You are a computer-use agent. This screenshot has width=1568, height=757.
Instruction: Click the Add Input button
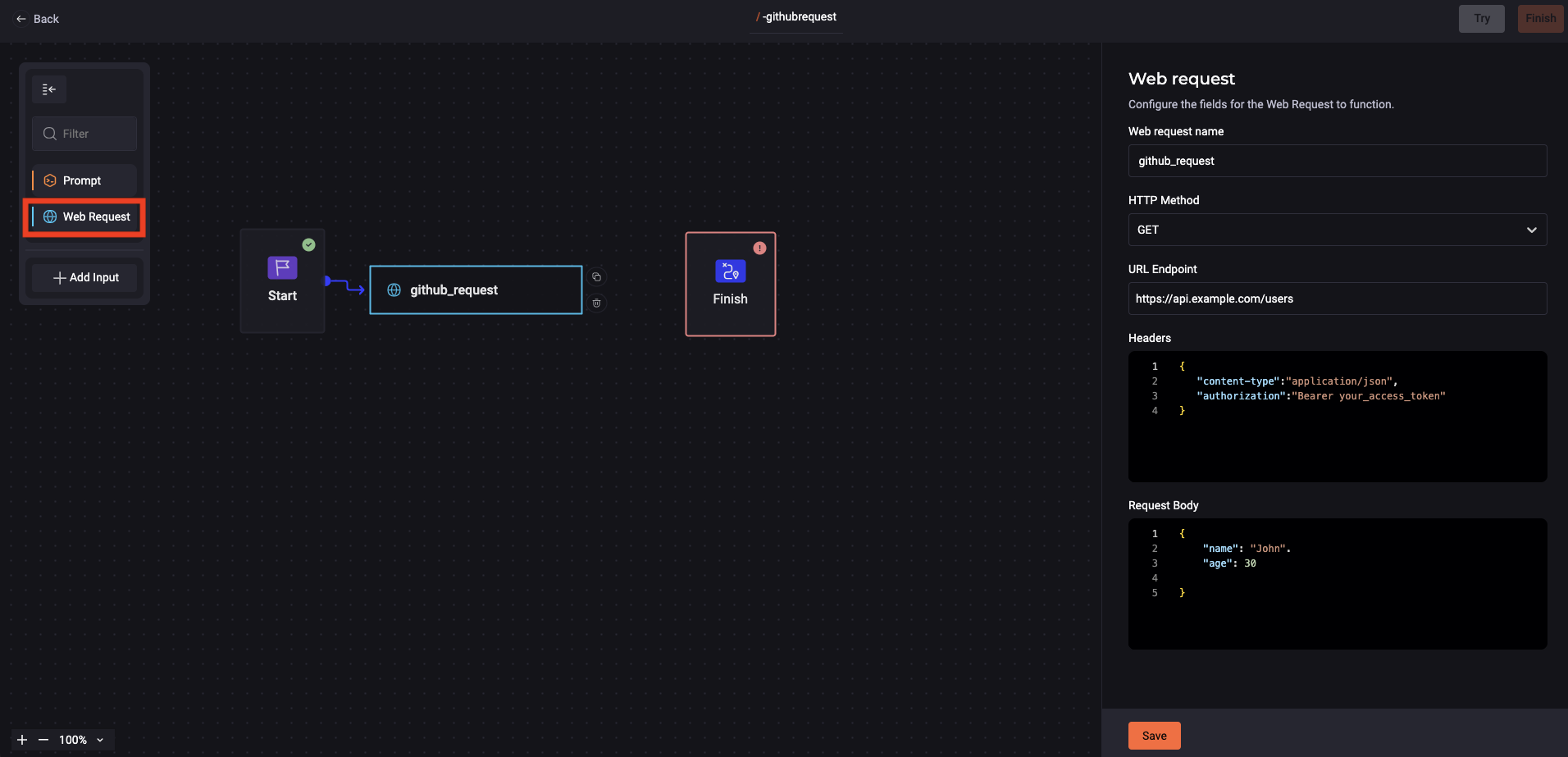84,277
